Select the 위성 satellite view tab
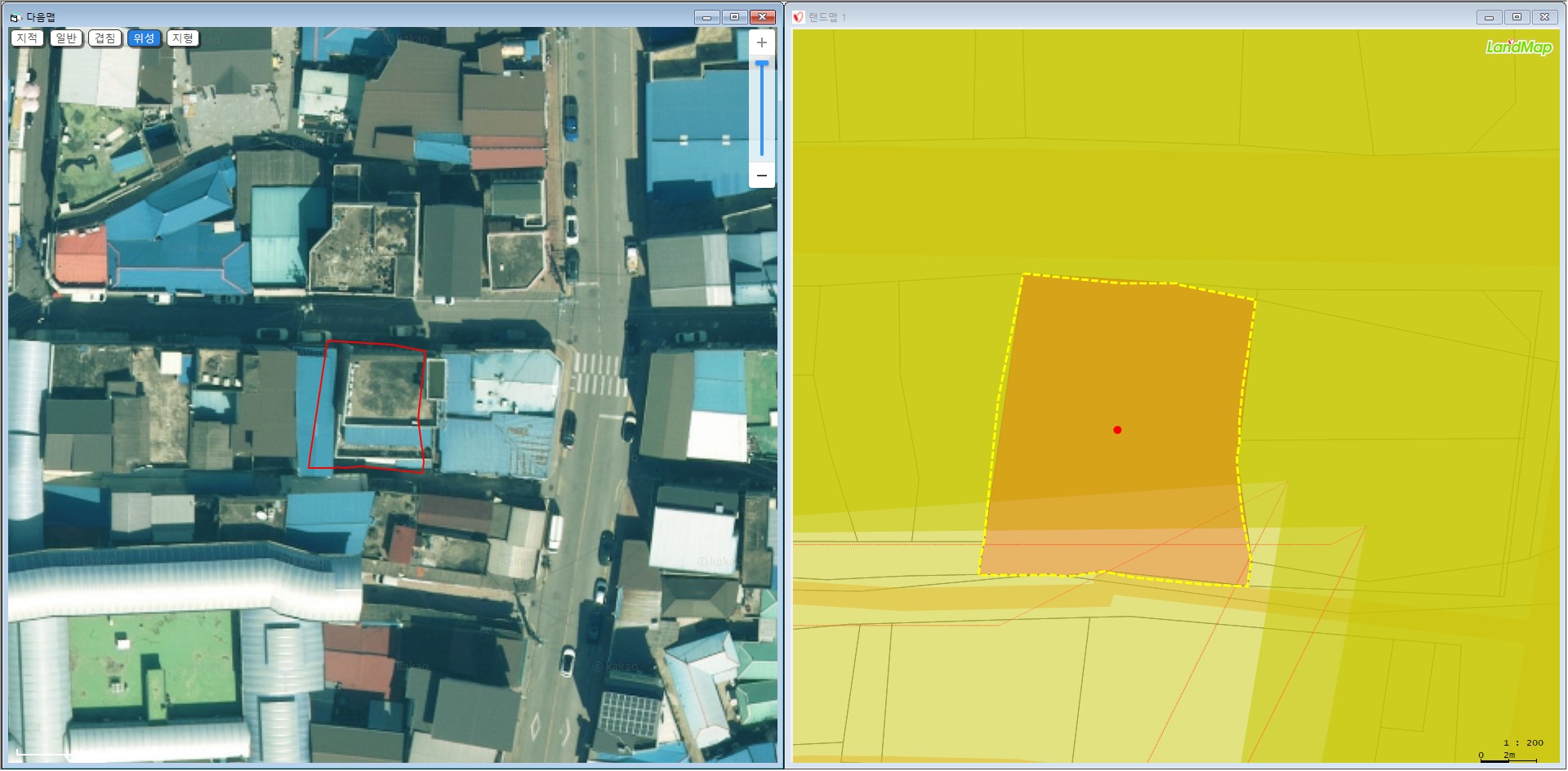This screenshot has height=771, width=1568. point(144,38)
